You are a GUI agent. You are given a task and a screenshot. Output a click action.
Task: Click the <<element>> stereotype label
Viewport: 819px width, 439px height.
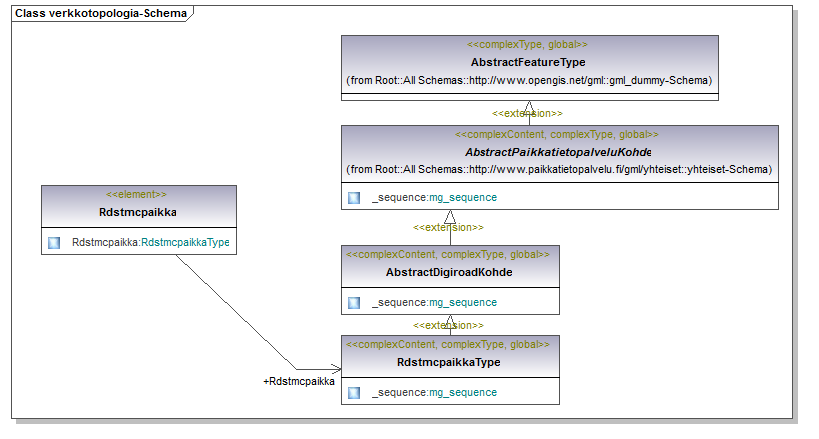click(x=136, y=194)
